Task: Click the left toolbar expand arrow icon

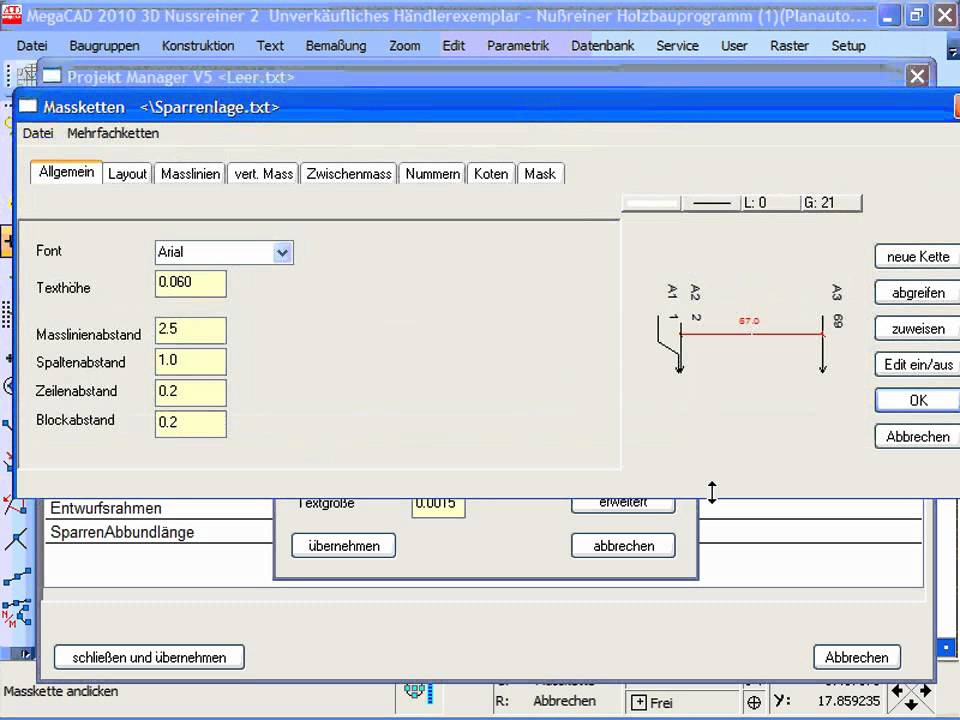Action: [x=26, y=654]
